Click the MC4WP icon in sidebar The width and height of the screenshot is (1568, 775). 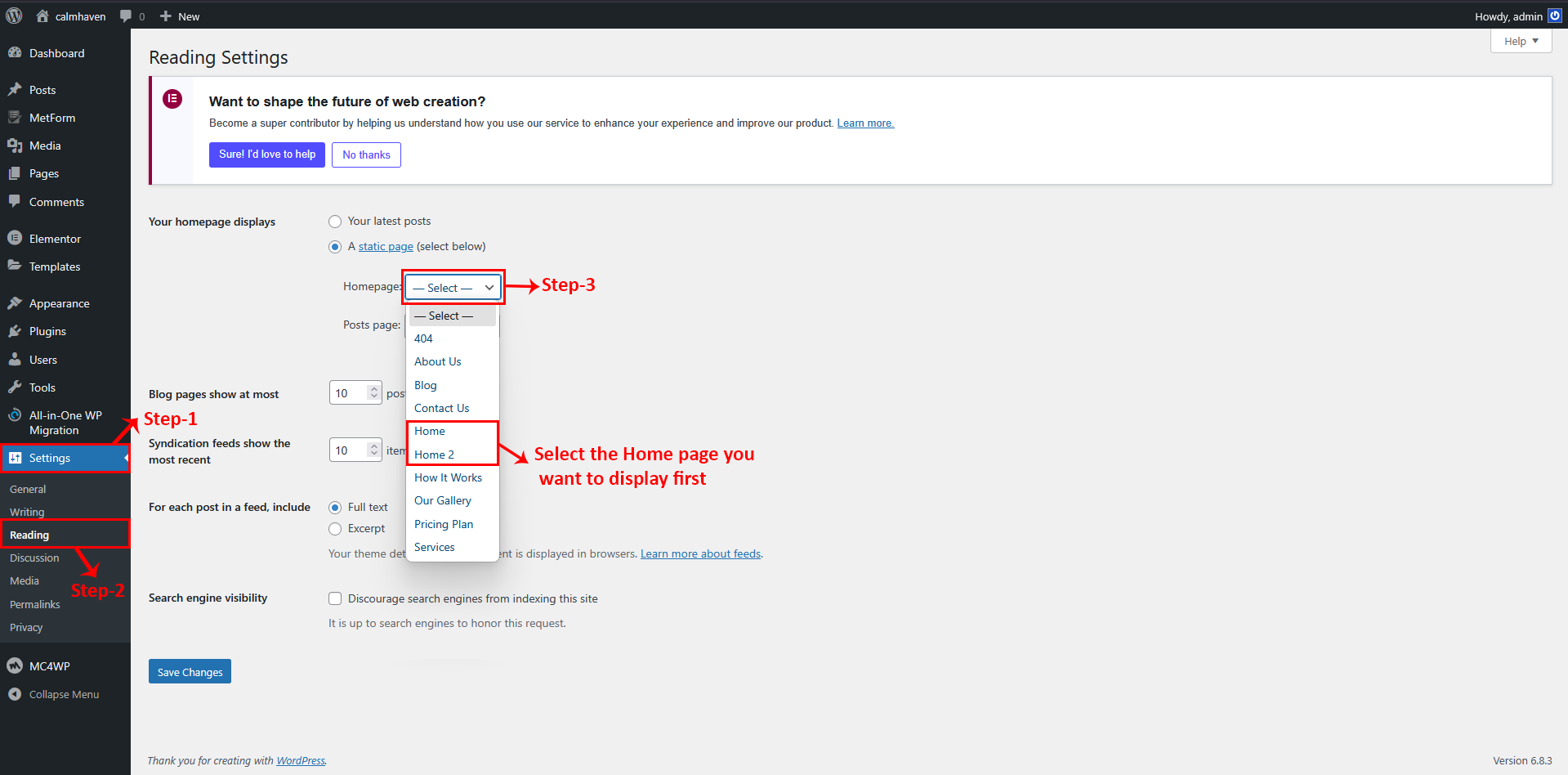pyautogui.click(x=15, y=666)
